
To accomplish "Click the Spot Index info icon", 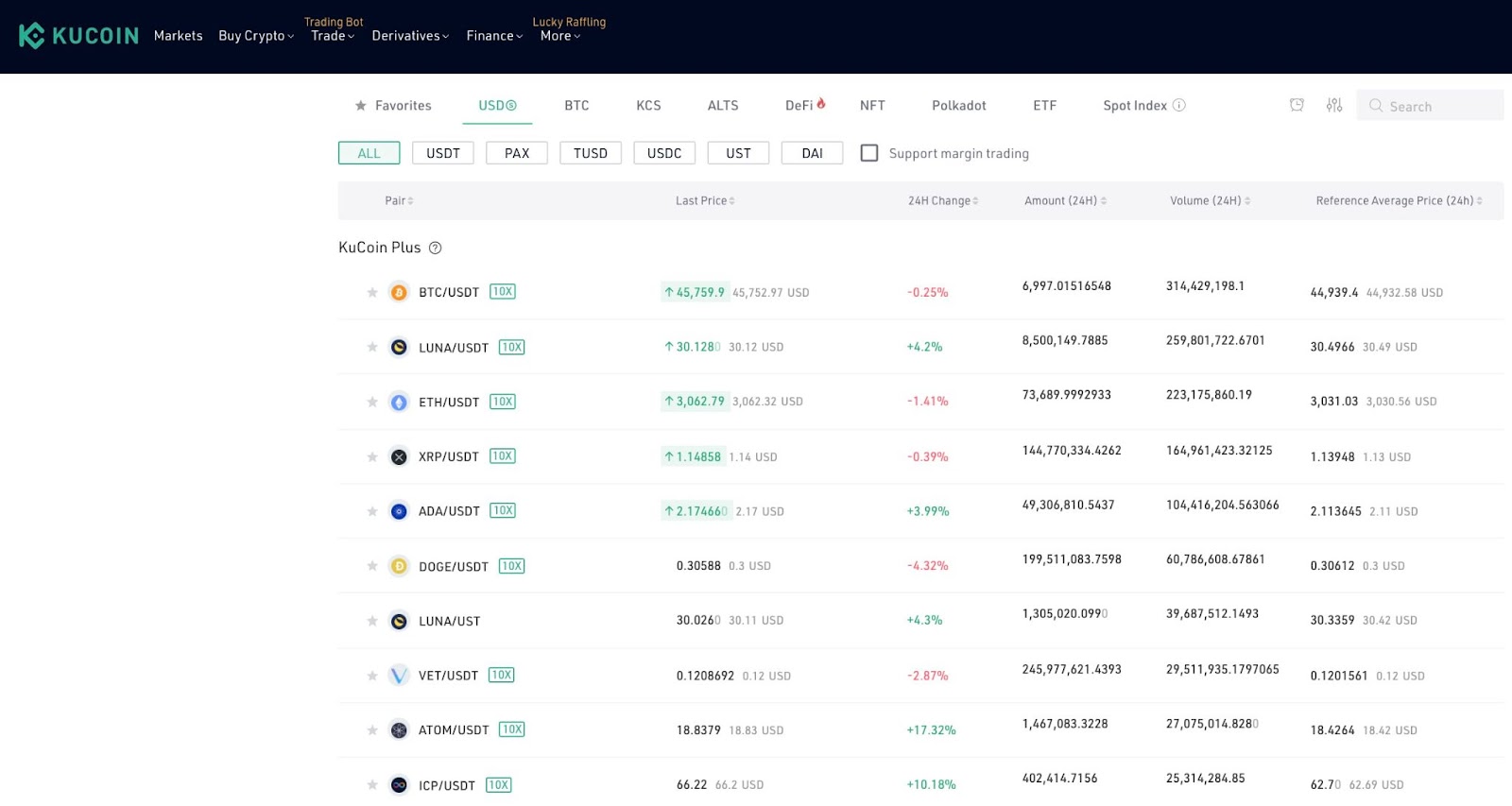I will click(x=1178, y=105).
